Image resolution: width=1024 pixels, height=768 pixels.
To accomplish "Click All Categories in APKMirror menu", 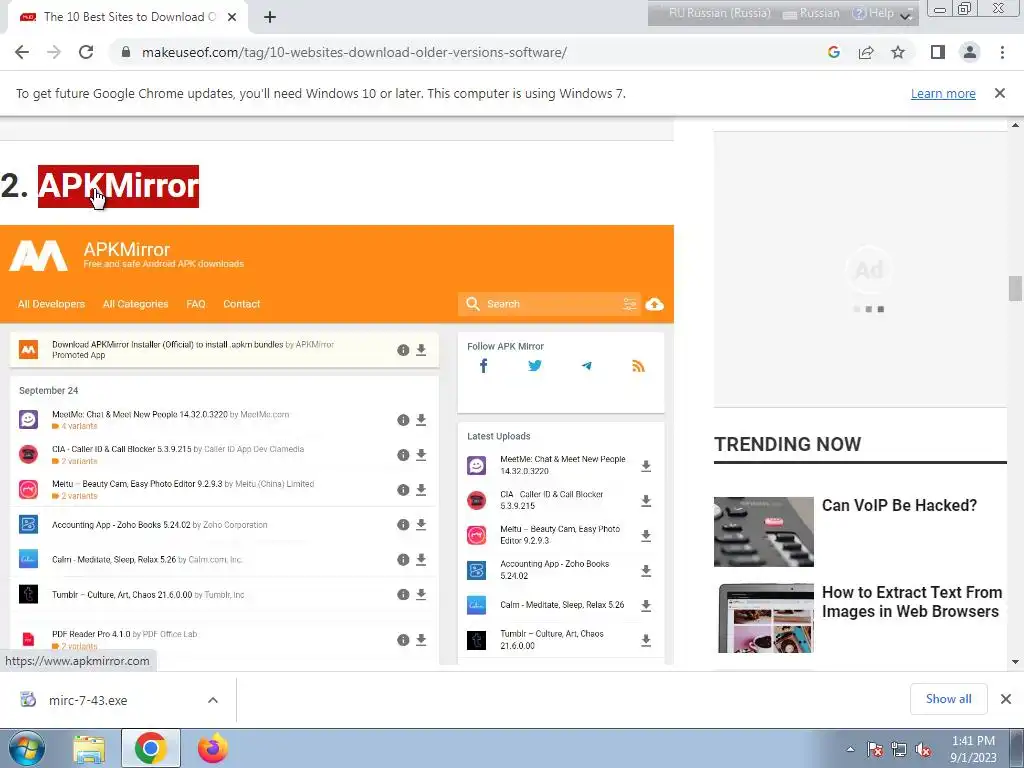I will [x=135, y=304].
